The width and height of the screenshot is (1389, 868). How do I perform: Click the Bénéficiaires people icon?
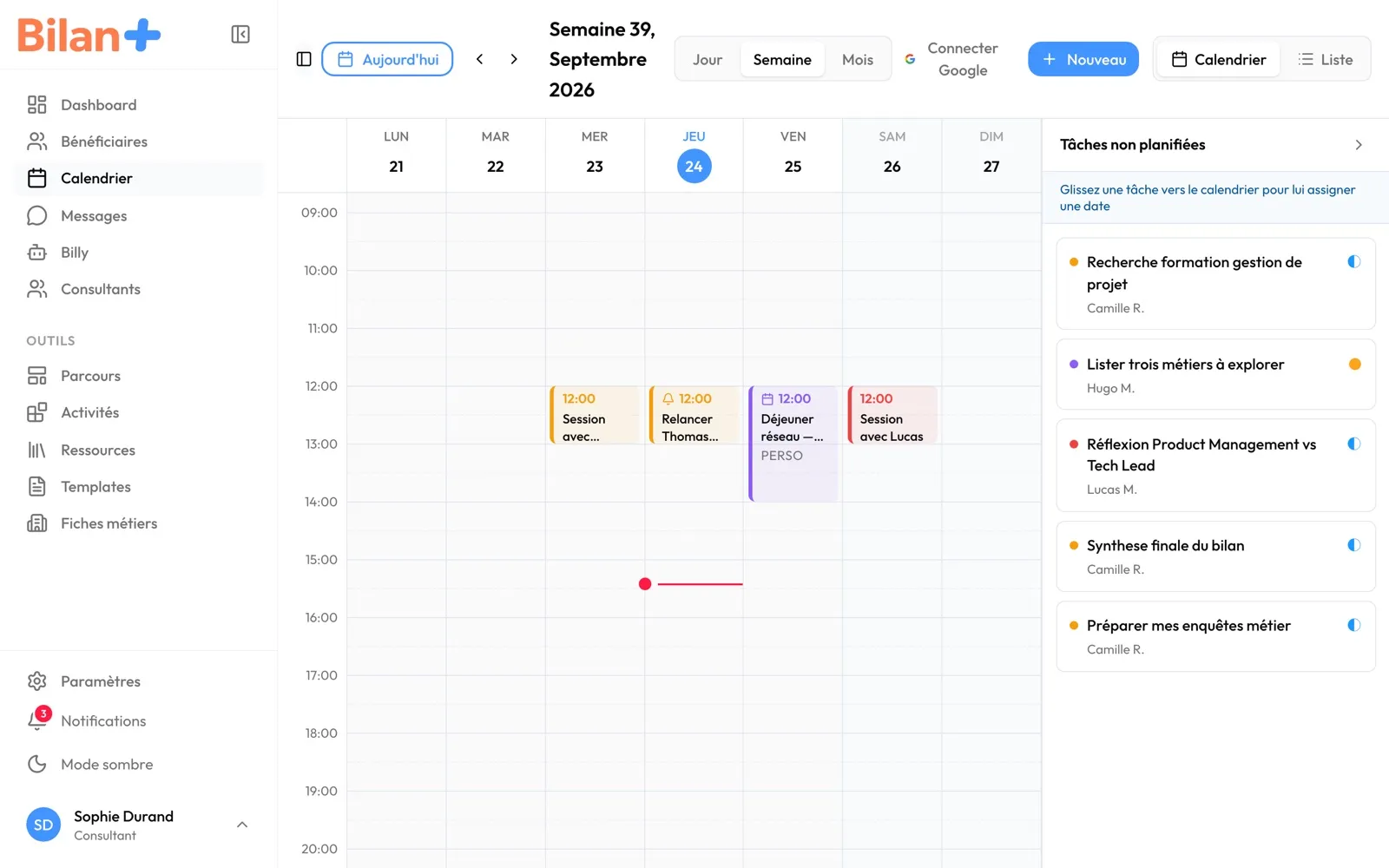click(36, 141)
